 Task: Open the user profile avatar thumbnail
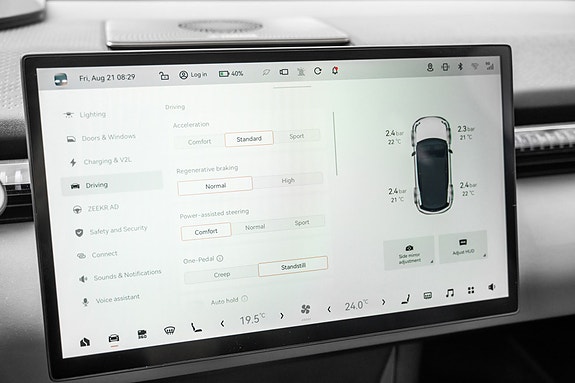(x=61, y=80)
